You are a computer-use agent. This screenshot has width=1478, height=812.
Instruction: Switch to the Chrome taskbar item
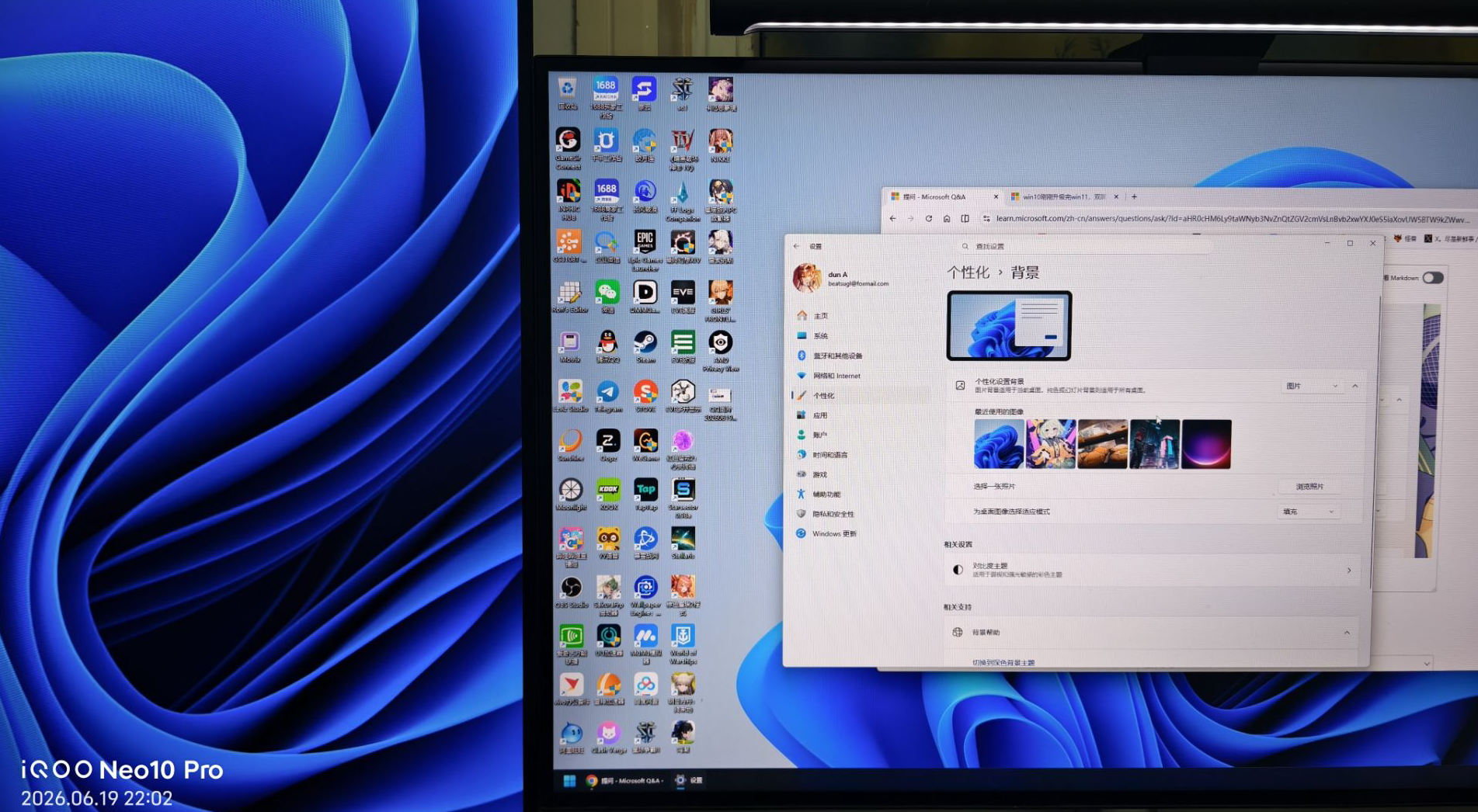[625, 781]
